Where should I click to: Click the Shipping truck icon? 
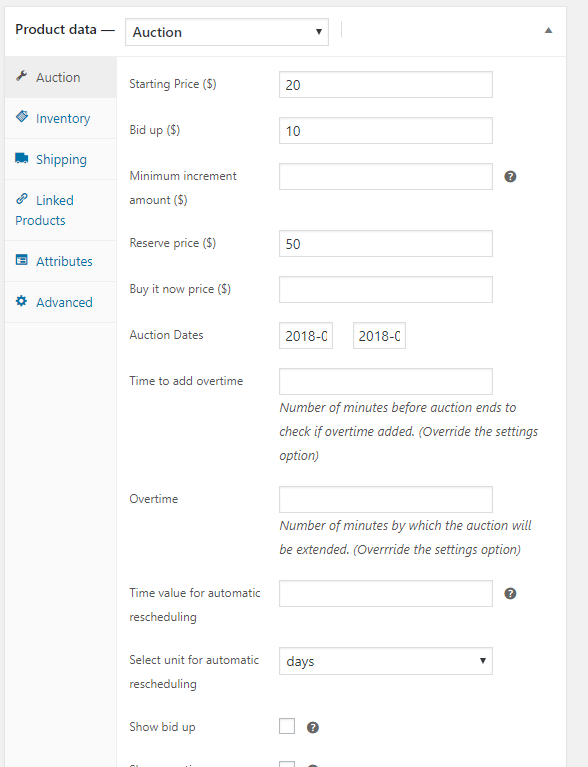coord(22,158)
